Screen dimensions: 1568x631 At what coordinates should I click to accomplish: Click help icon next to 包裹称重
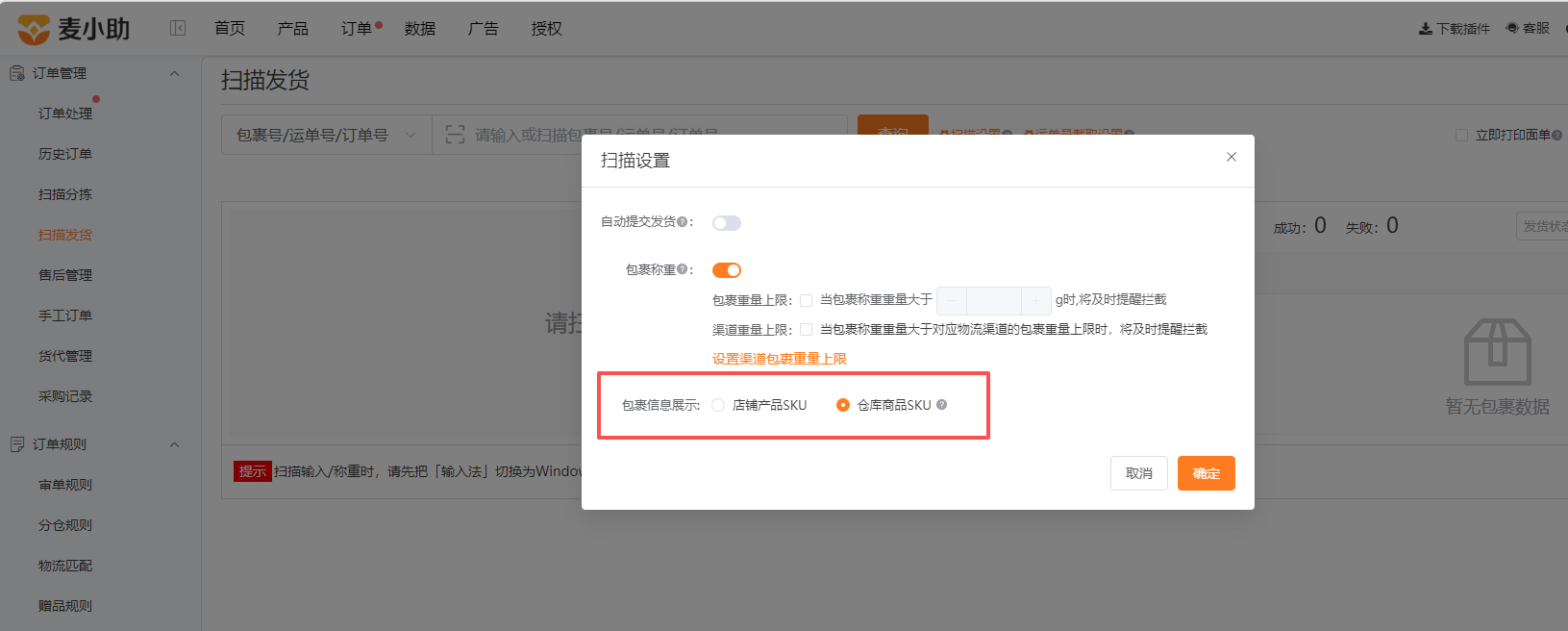(682, 269)
